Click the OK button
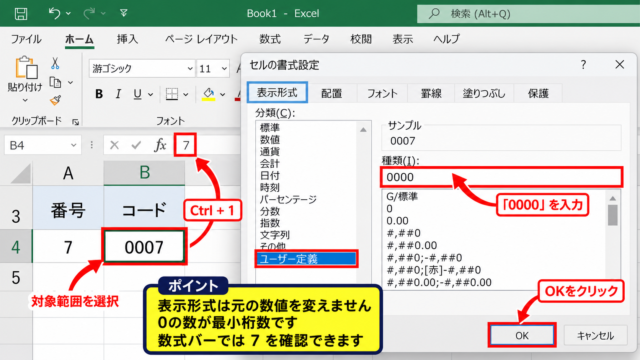 pos(522,336)
